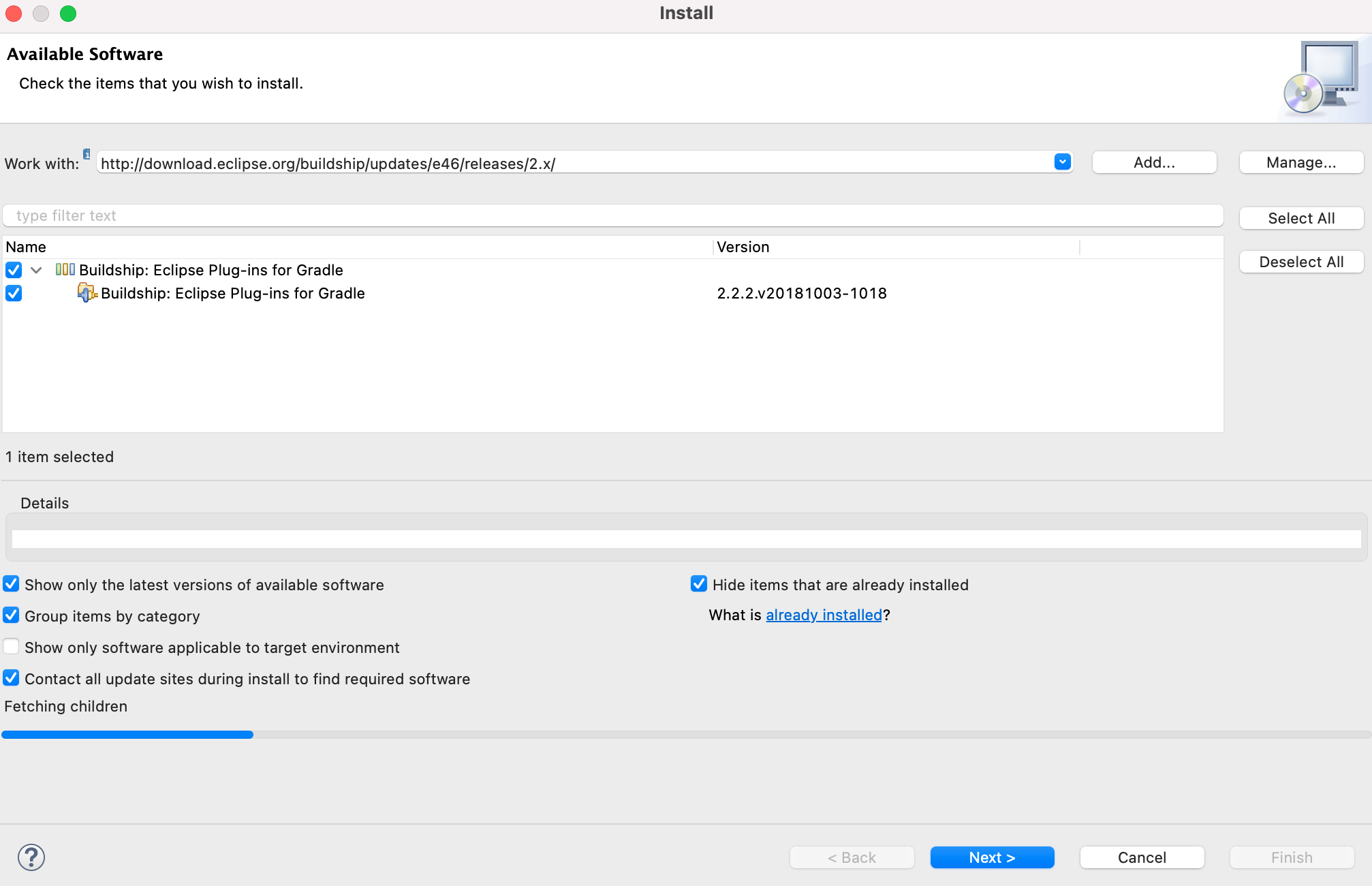Uncheck Contact all update sites during install
Image resolution: width=1372 pixels, height=886 pixels.
coord(11,678)
